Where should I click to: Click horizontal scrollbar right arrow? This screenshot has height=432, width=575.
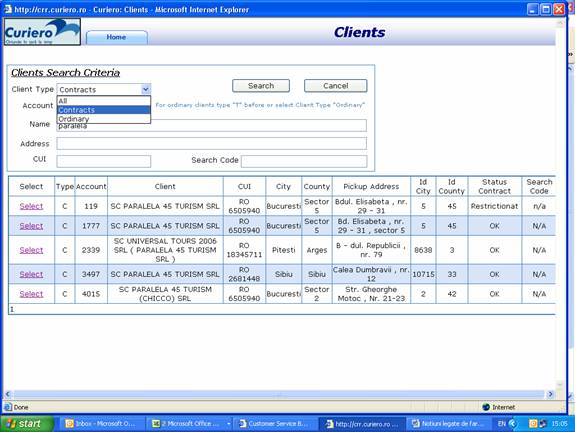click(x=550, y=394)
